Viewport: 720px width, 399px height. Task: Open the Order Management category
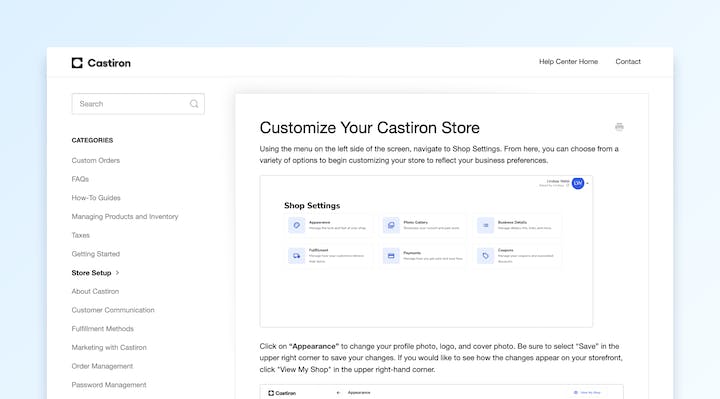coord(102,366)
